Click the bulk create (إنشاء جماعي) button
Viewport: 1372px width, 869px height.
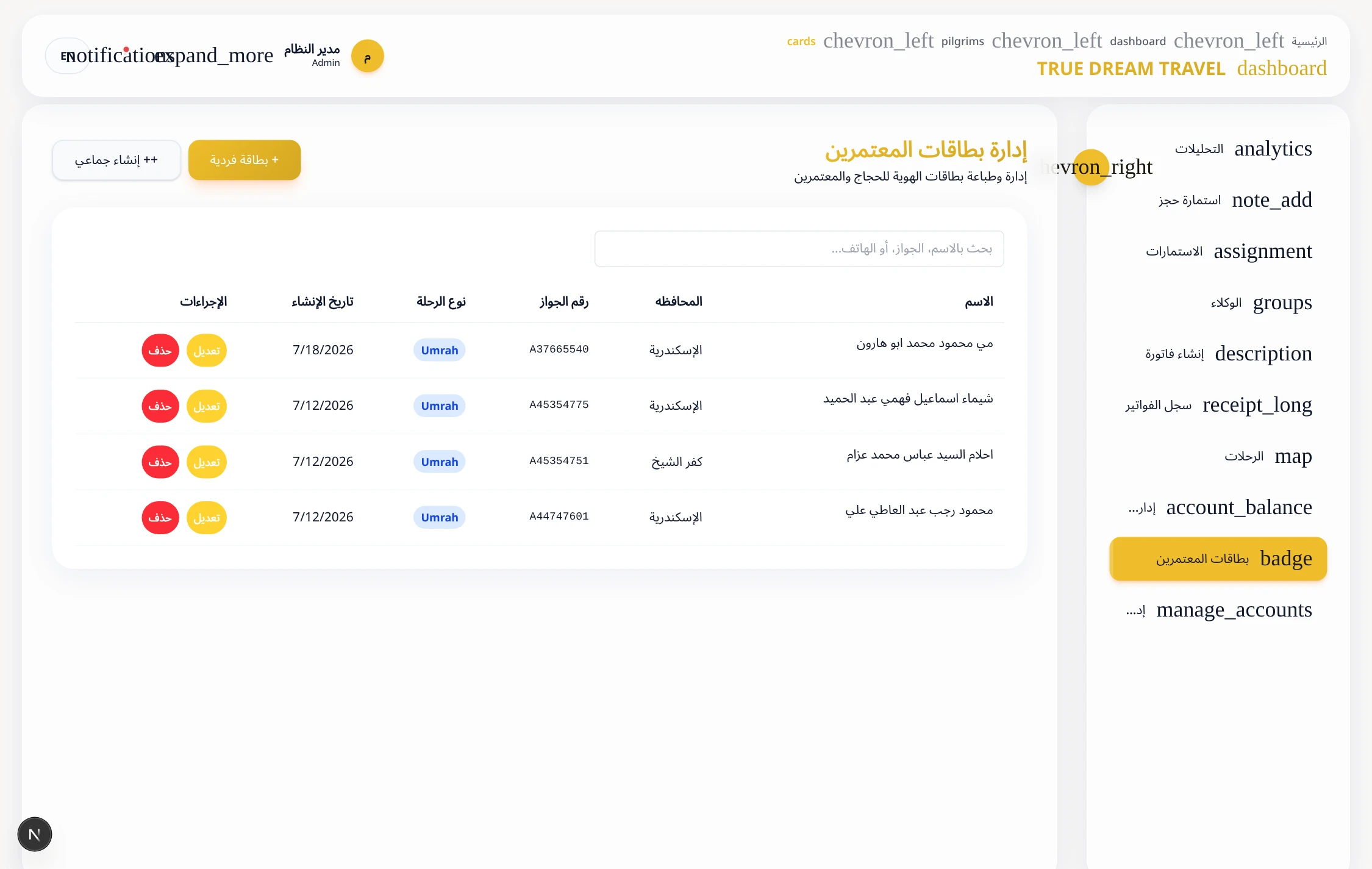point(116,160)
